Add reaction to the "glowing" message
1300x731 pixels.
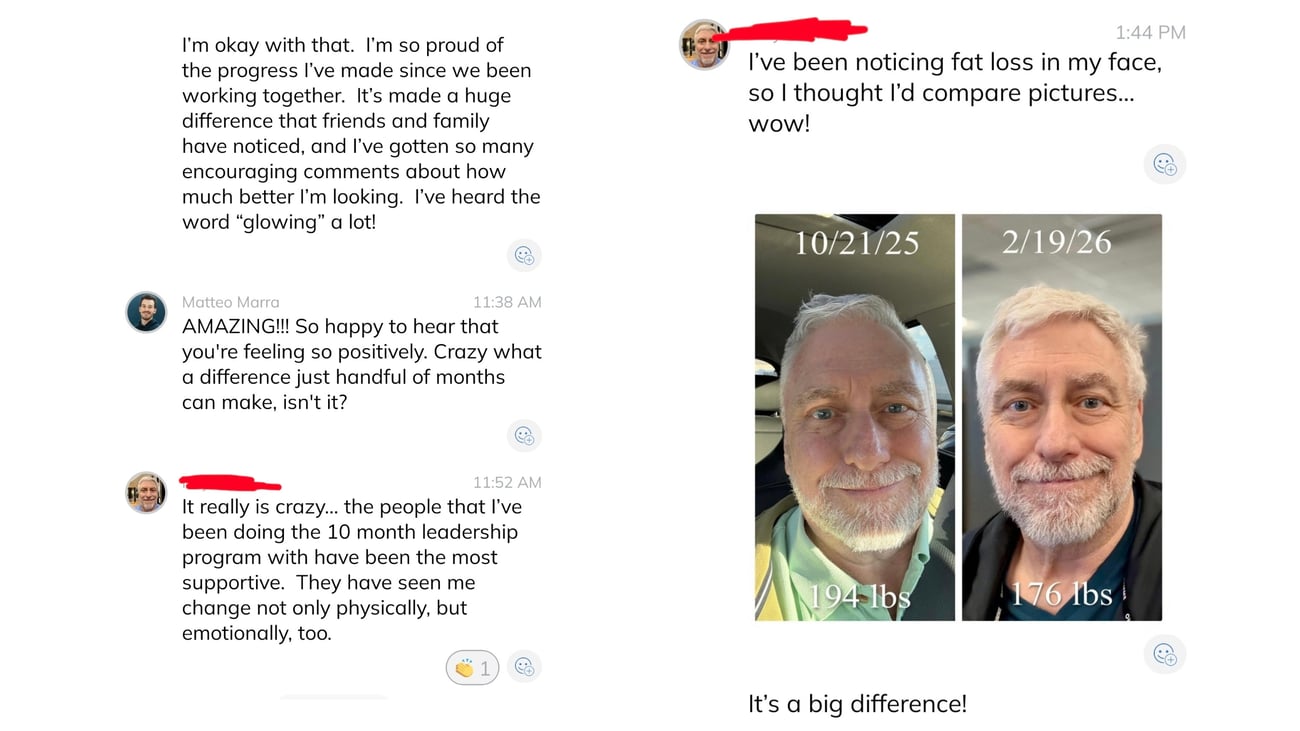click(524, 255)
